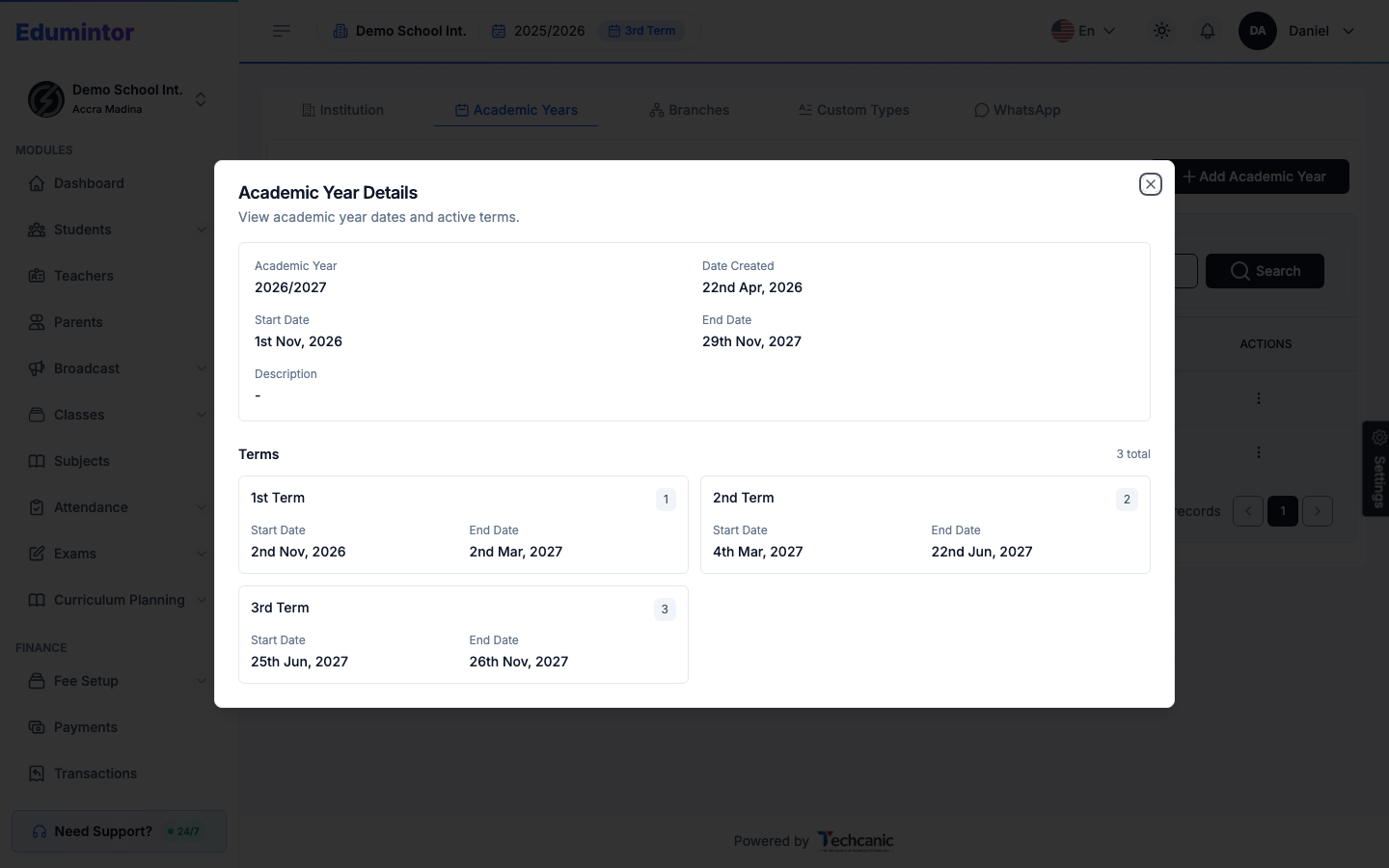Click the Fee Setup icon

(x=37, y=681)
